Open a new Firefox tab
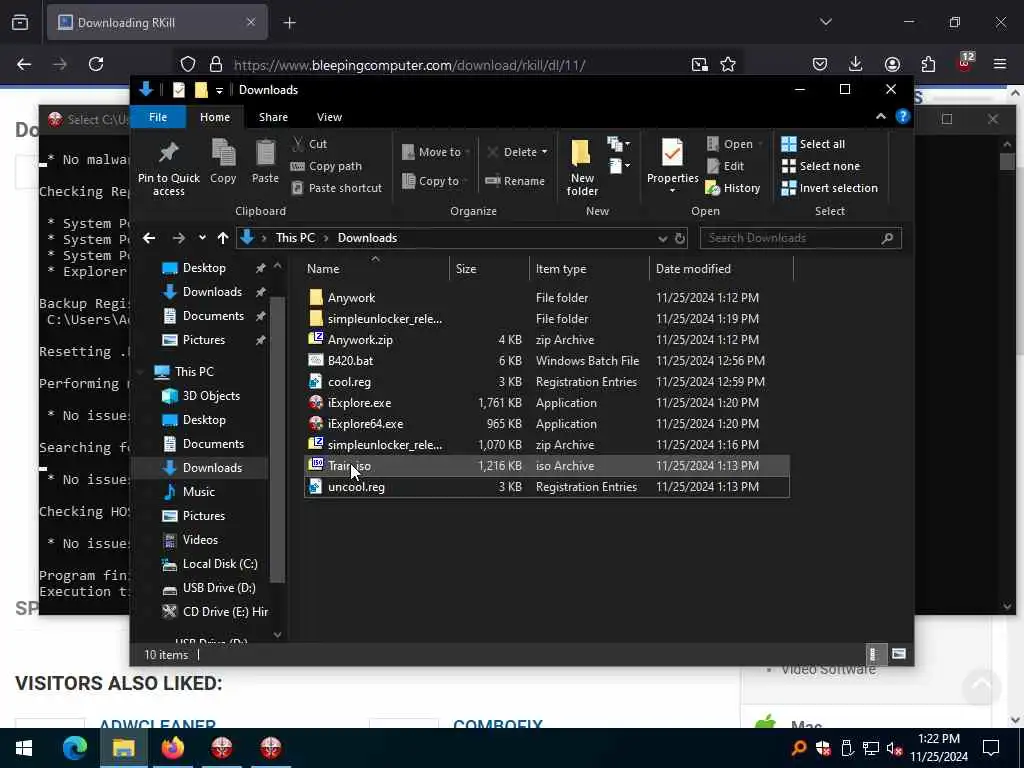Viewport: 1024px width, 768px height. (289, 22)
